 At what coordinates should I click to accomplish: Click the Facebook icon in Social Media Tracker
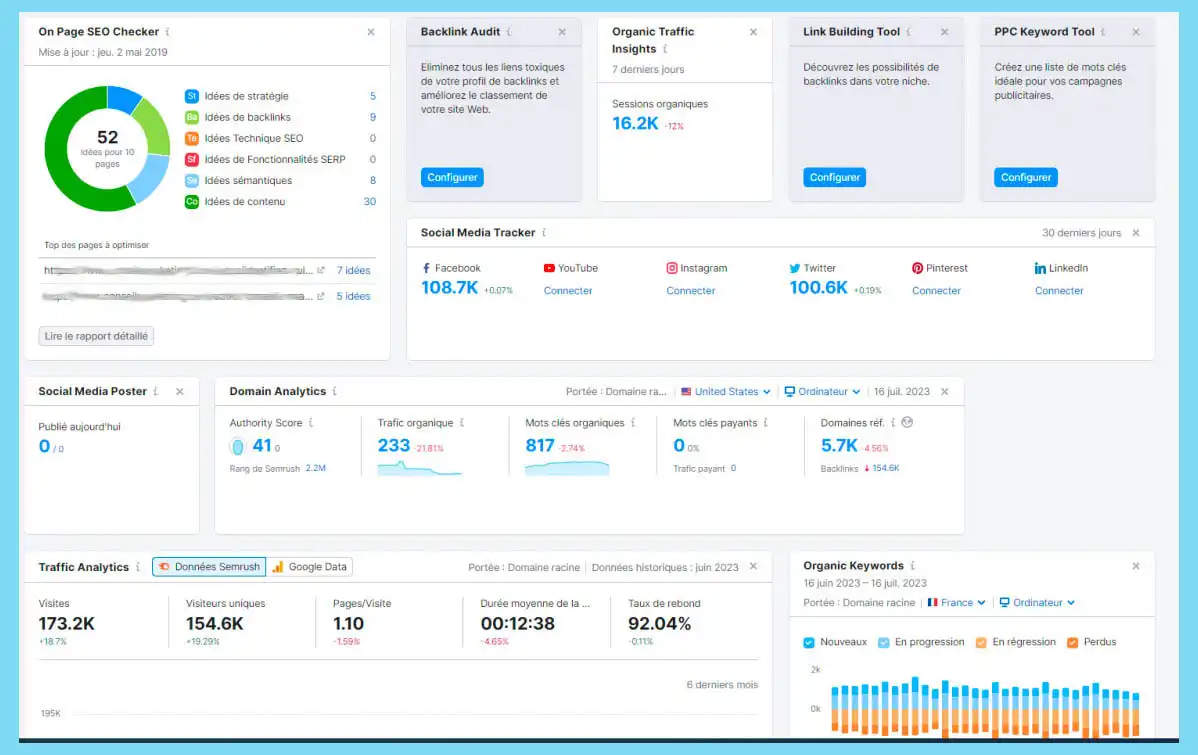[x=428, y=267]
